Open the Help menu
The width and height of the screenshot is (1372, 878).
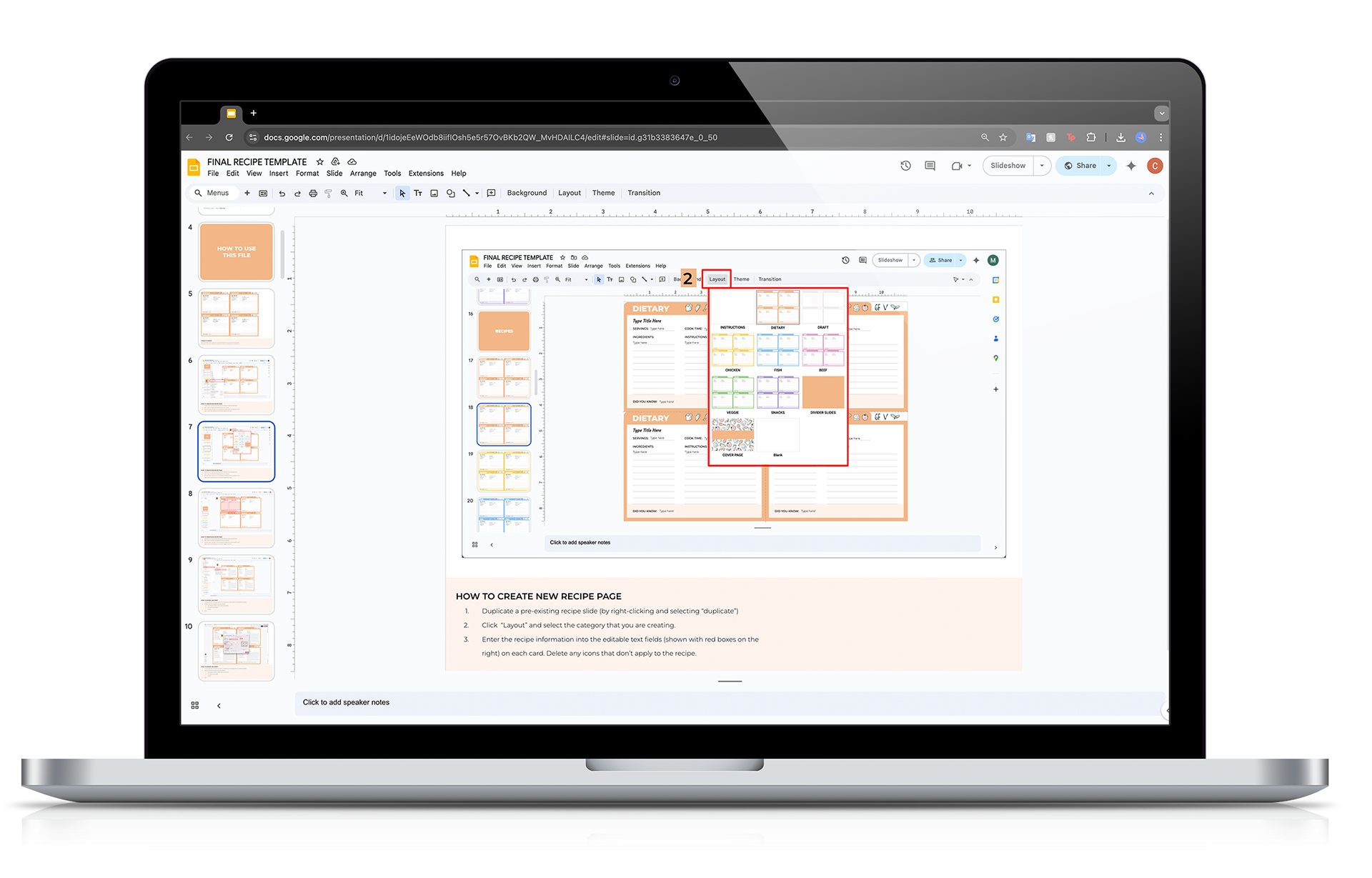click(x=459, y=174)
